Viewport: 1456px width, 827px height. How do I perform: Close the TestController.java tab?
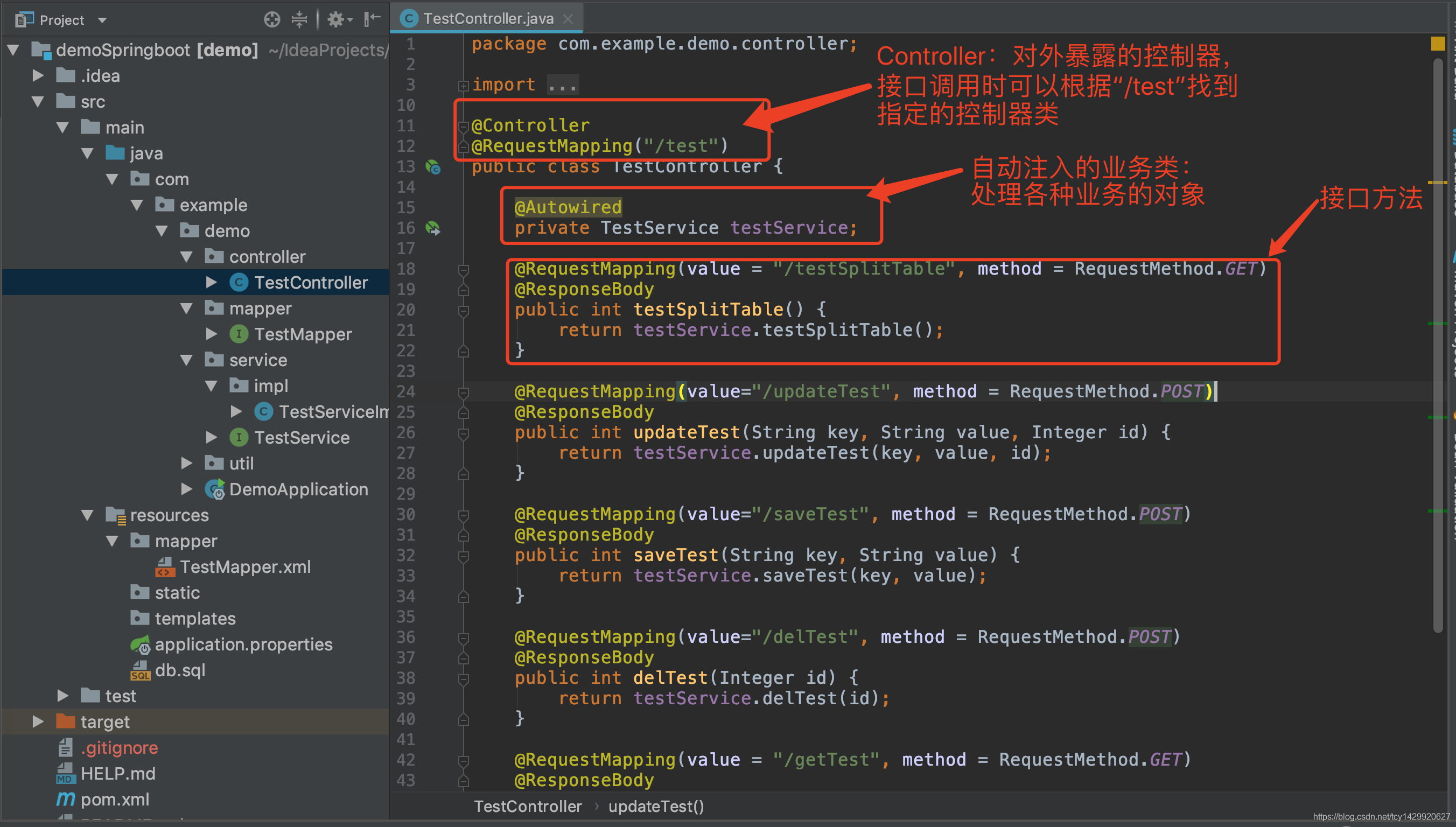click(x=568, y=19)
